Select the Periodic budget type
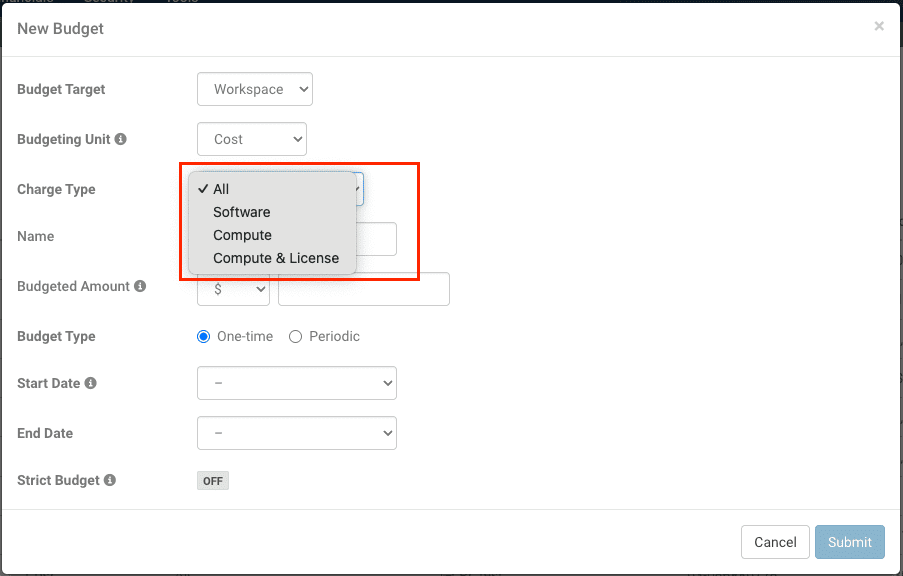Viewport: 903px width, 576px height. (x=295, y=337)
